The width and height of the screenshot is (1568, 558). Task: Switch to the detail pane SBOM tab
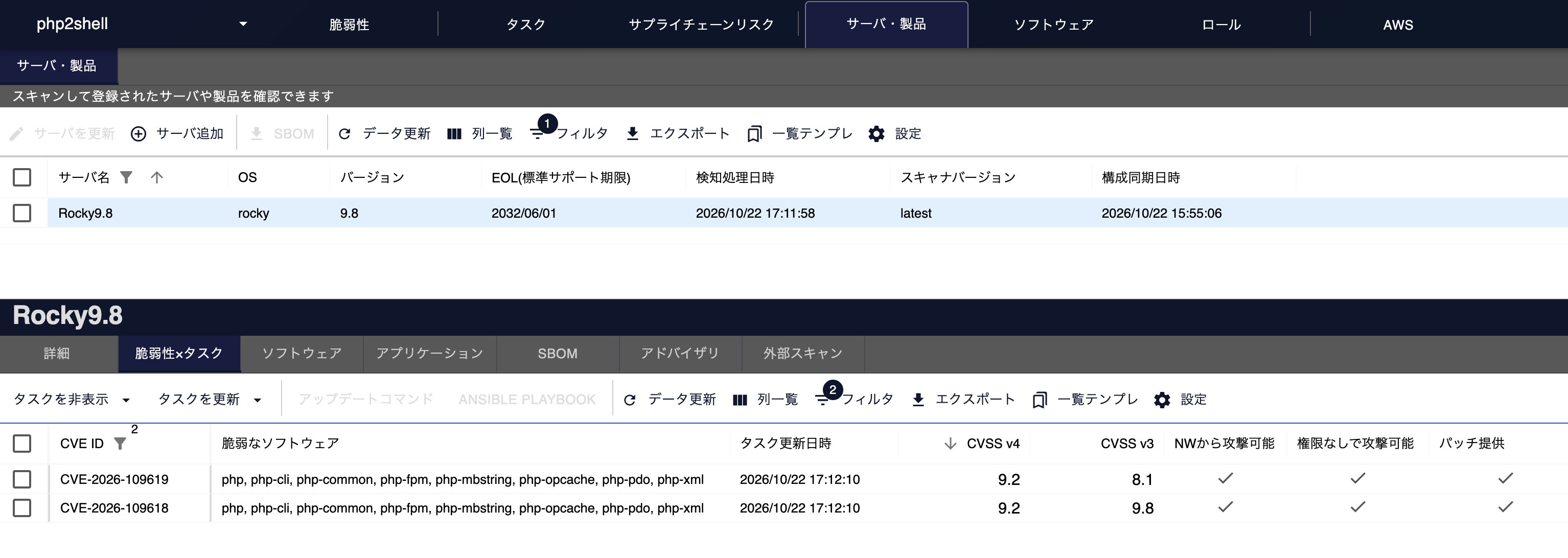click(558, 354)
